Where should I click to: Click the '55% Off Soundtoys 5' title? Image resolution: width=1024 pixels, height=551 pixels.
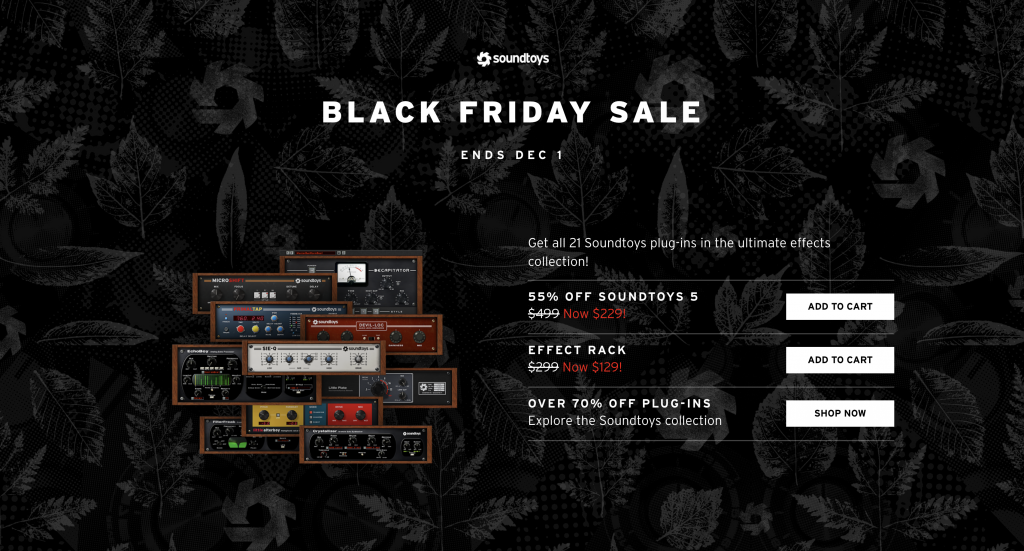tap(613, 296)
